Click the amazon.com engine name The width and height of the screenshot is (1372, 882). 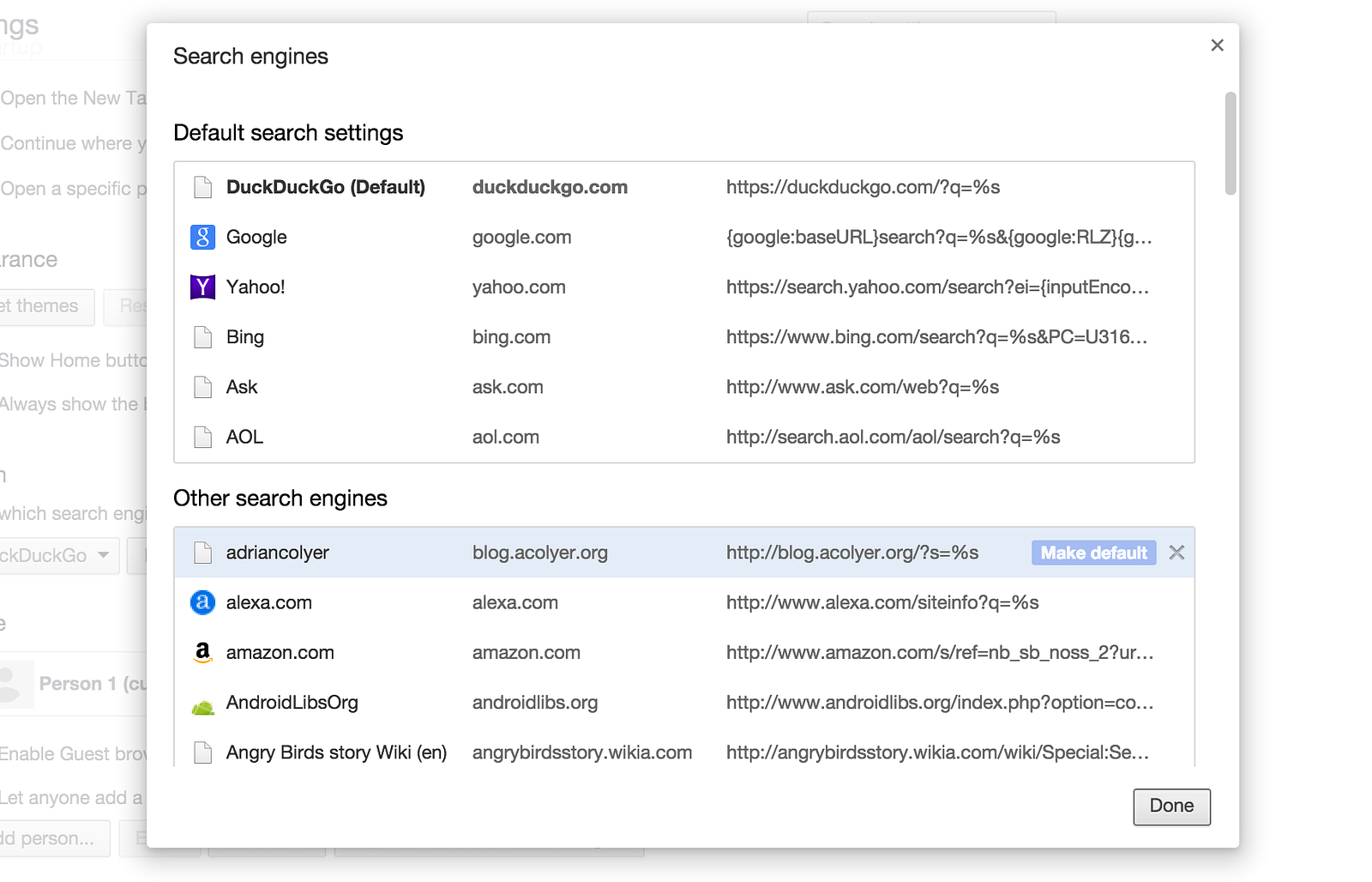coord(280,652)
